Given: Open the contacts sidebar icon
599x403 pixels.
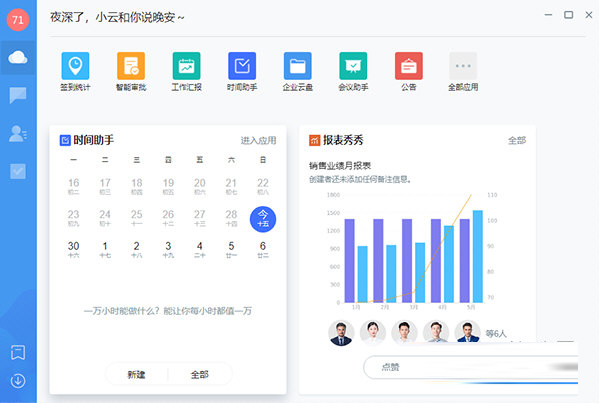Looking at the screenshot, I should pyautogui.click(x=18, y=134).
